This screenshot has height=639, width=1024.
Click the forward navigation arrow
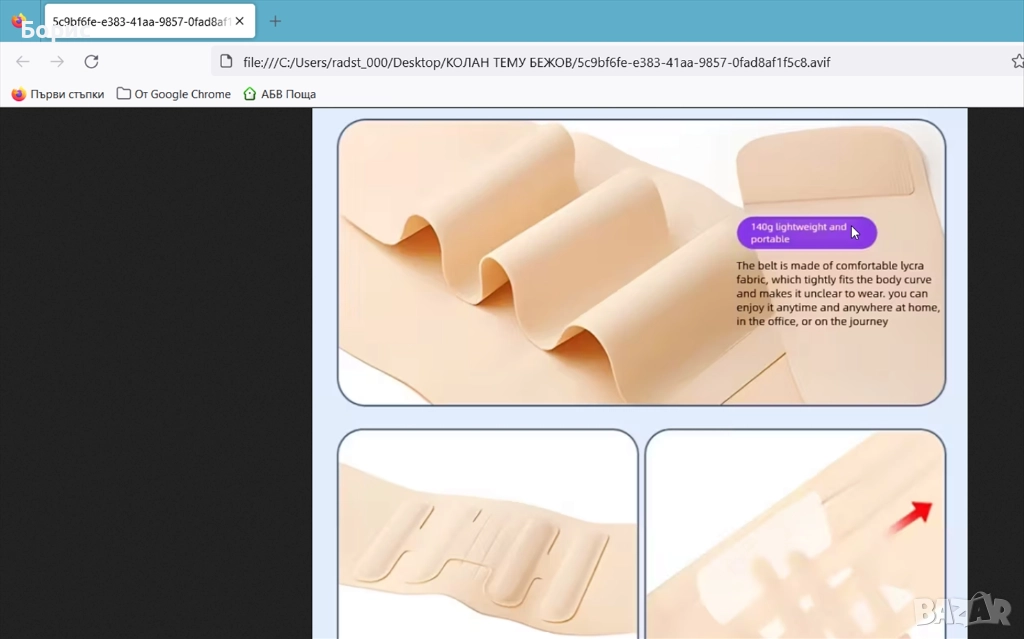[x=57, y=62]
